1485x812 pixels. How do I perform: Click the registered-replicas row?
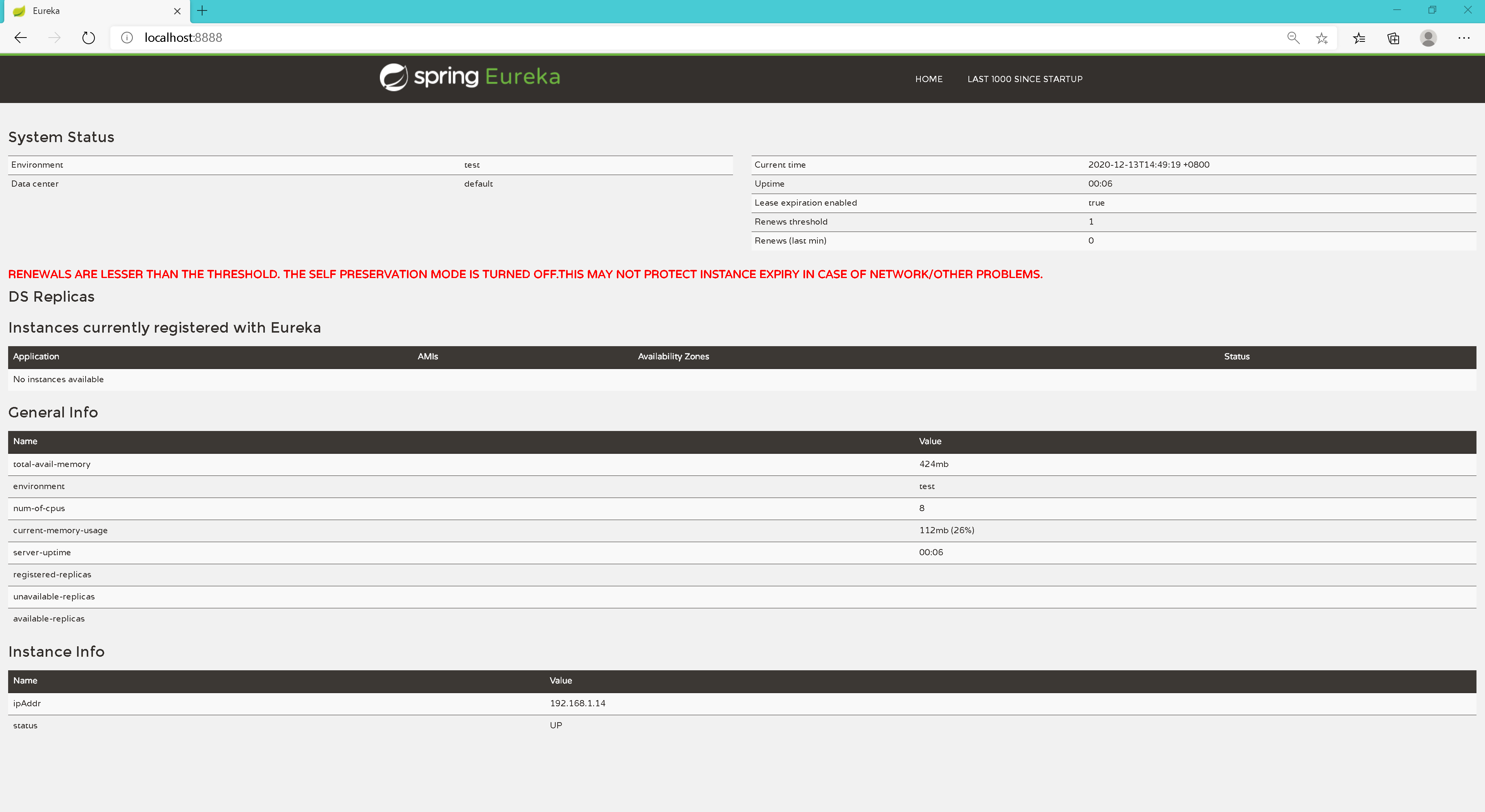pyautogui.click(x=742, y=575)
